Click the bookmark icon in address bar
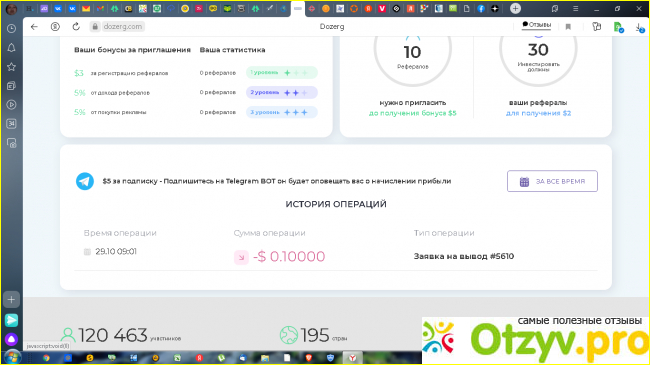Viewport: 650px width, 365px height. click(x=568, y=27)
